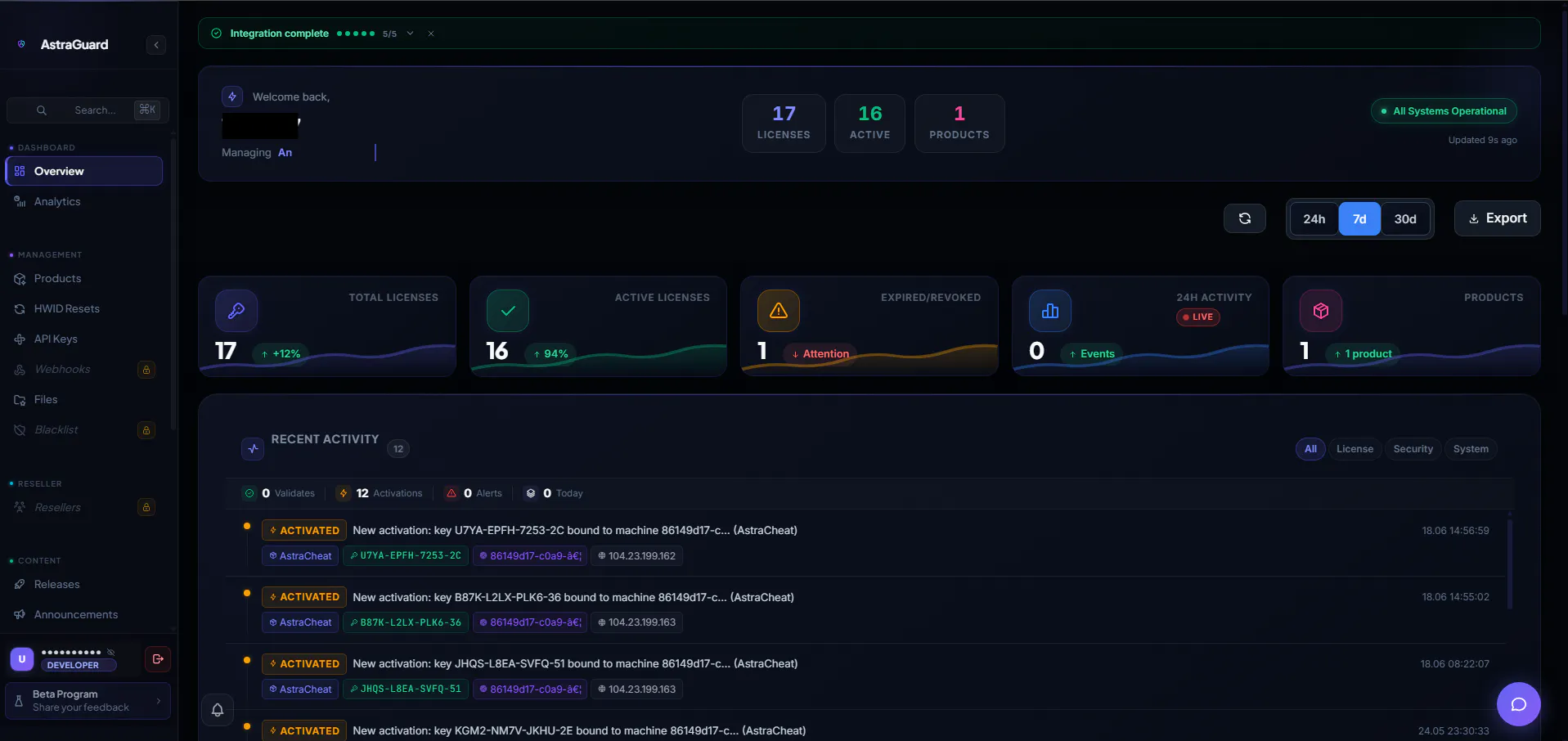Click the key icon on Total Licenses card

click(x=236, y=311)
